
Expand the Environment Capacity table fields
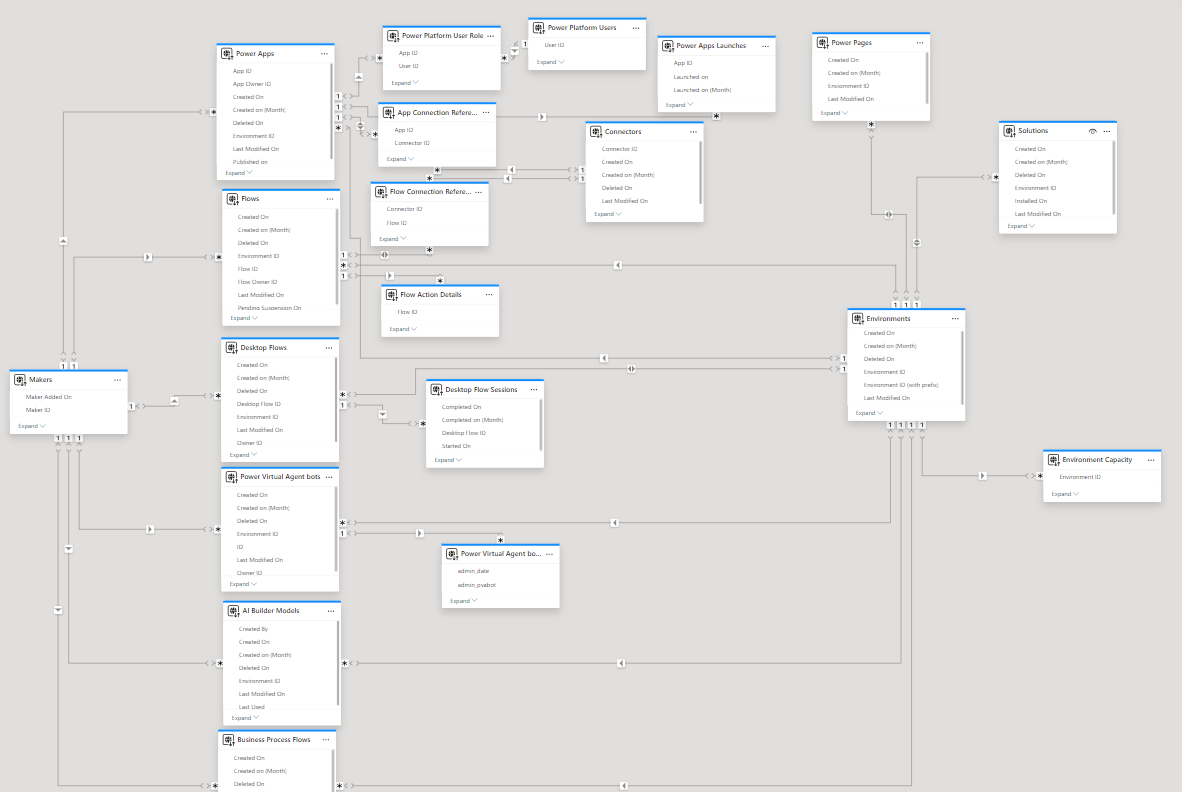click(1065, 494)
